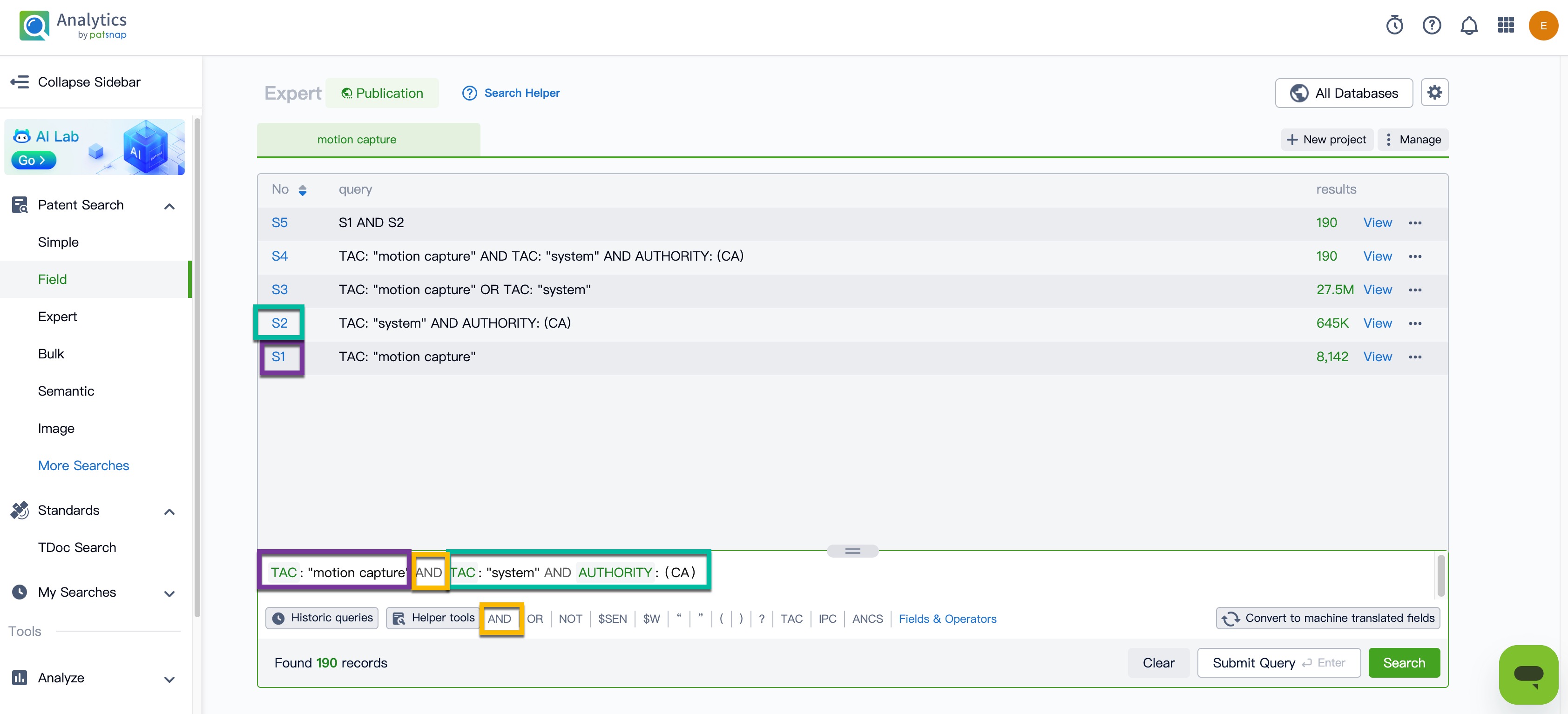
Task: Open the database settings gear icon
Action: 1434,93
